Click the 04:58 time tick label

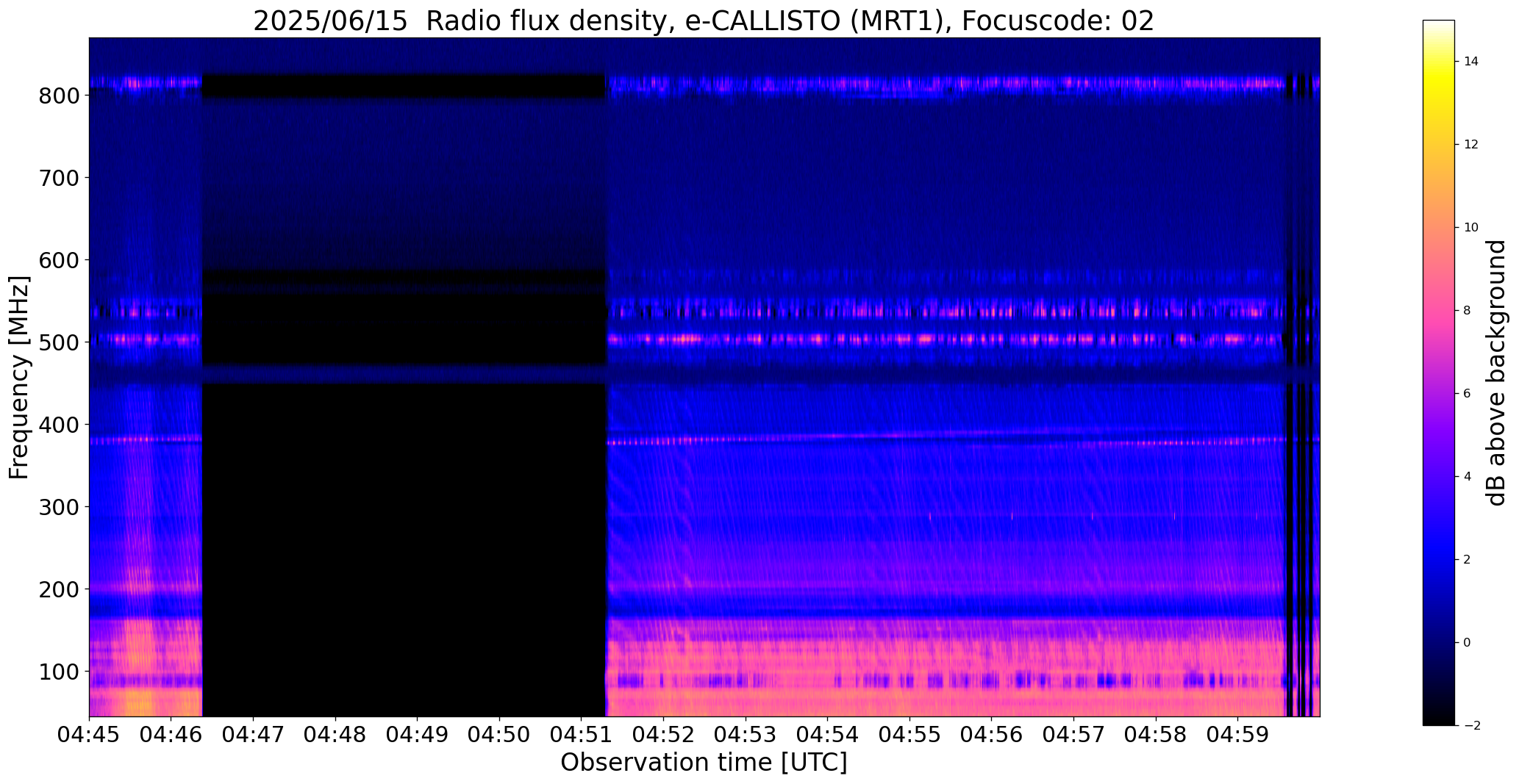[x=1156, y=734]
